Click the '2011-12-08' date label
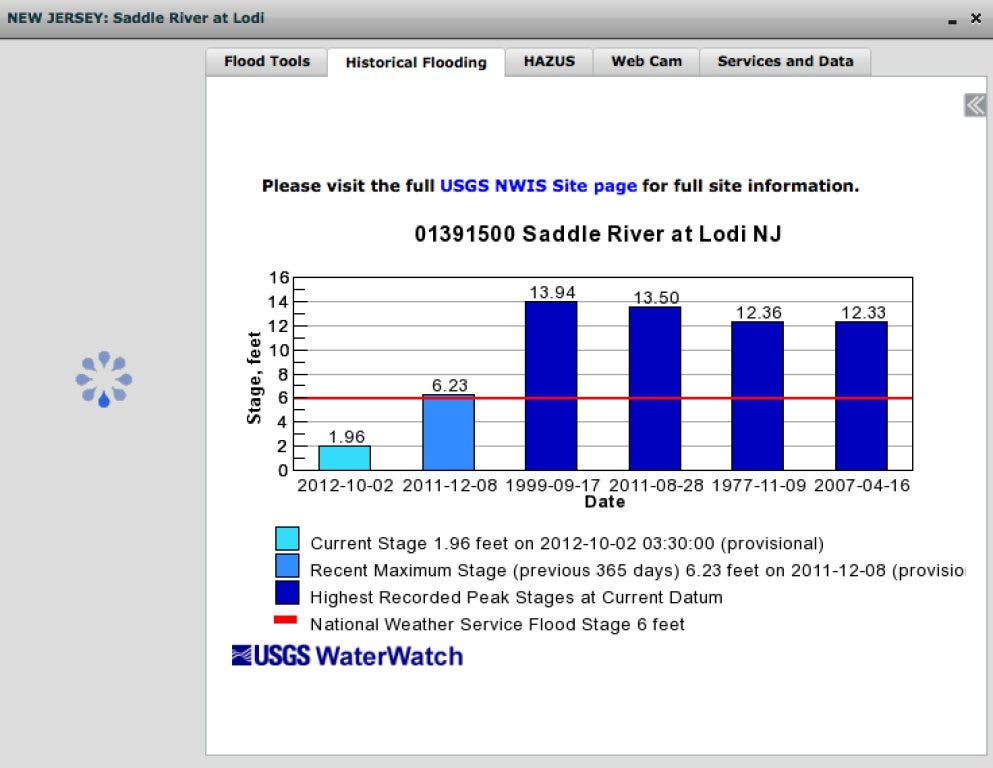The width and height of the screenshot is (993, 768). [x=450, y=486]
